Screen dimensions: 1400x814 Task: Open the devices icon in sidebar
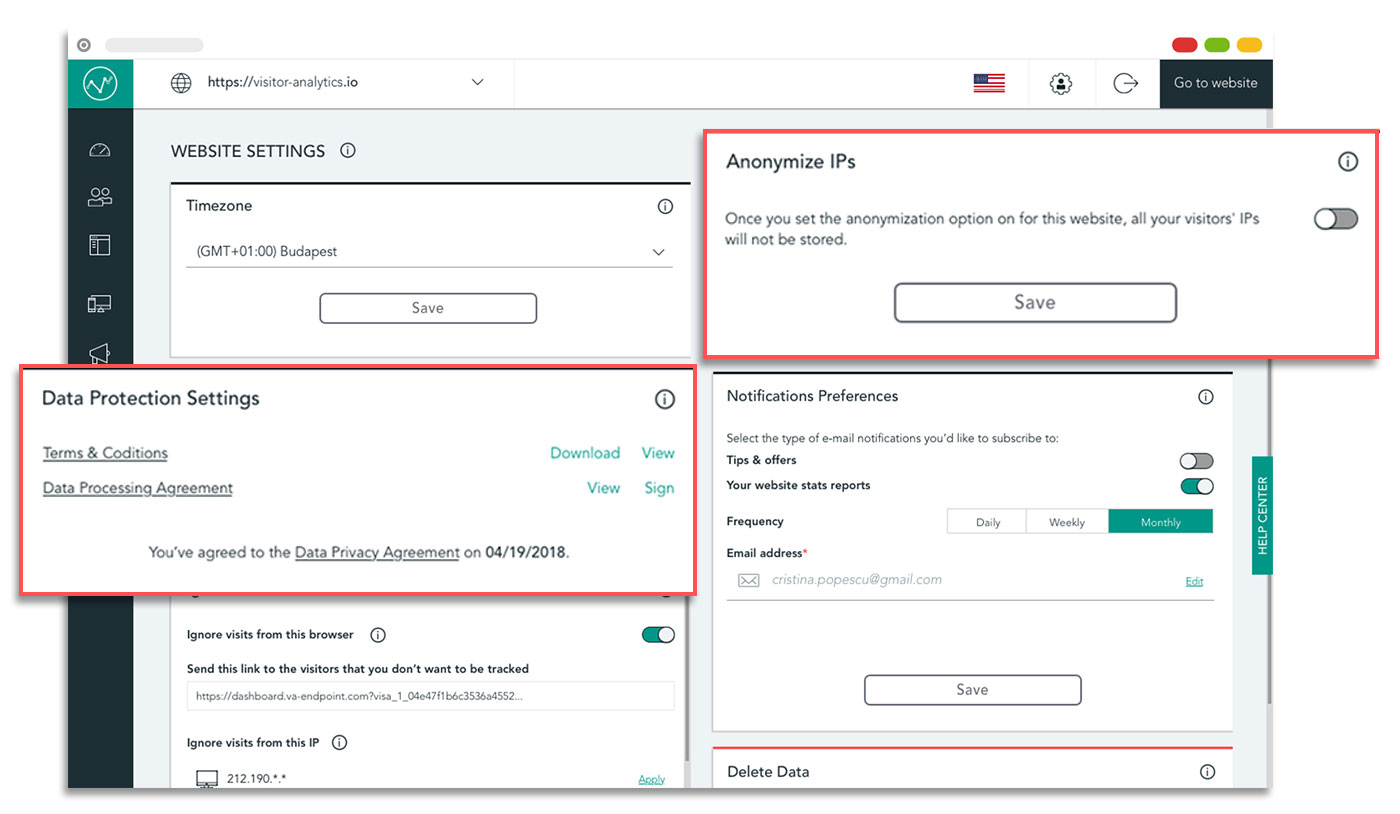click(x=100, y=304)
